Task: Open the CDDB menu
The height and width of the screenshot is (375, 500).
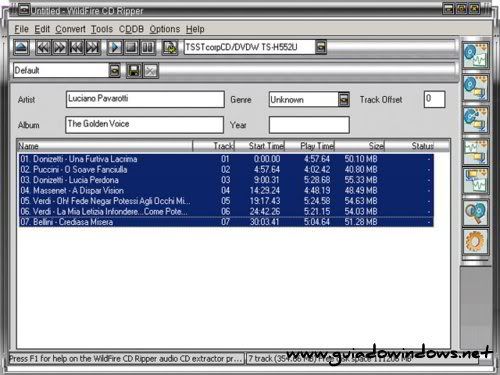Action: click(131, 29)
